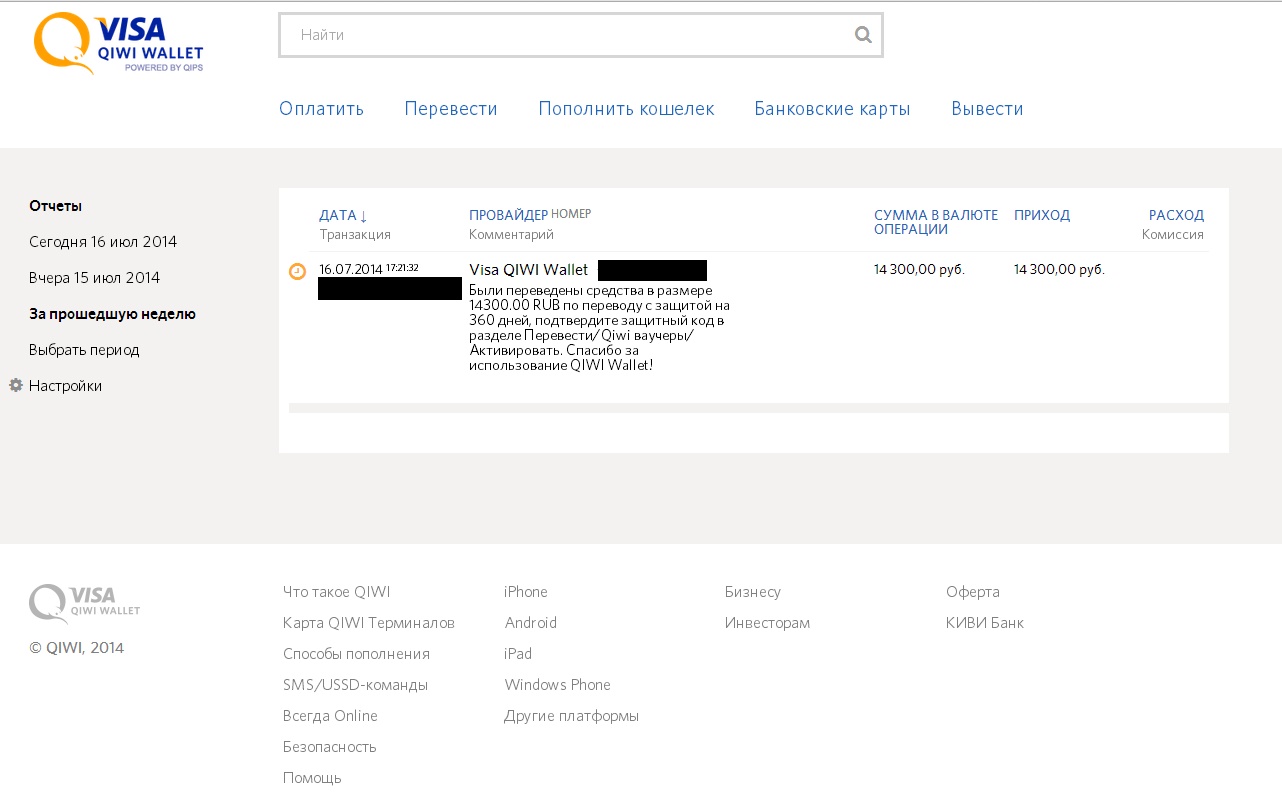The image size is (1282, 792).
Task: Click the 14 300,00 руб. income value
Action: (1059, 269)
